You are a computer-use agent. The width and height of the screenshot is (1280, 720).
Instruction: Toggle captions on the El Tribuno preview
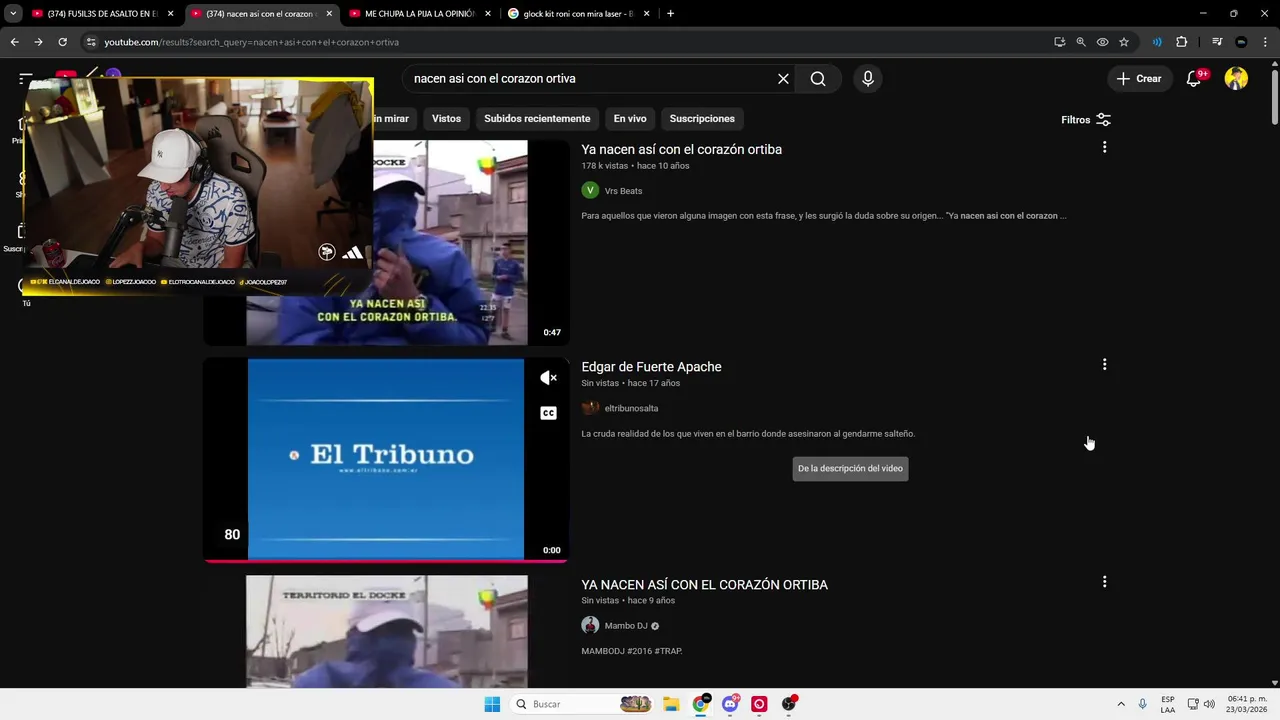coord(548,413)
